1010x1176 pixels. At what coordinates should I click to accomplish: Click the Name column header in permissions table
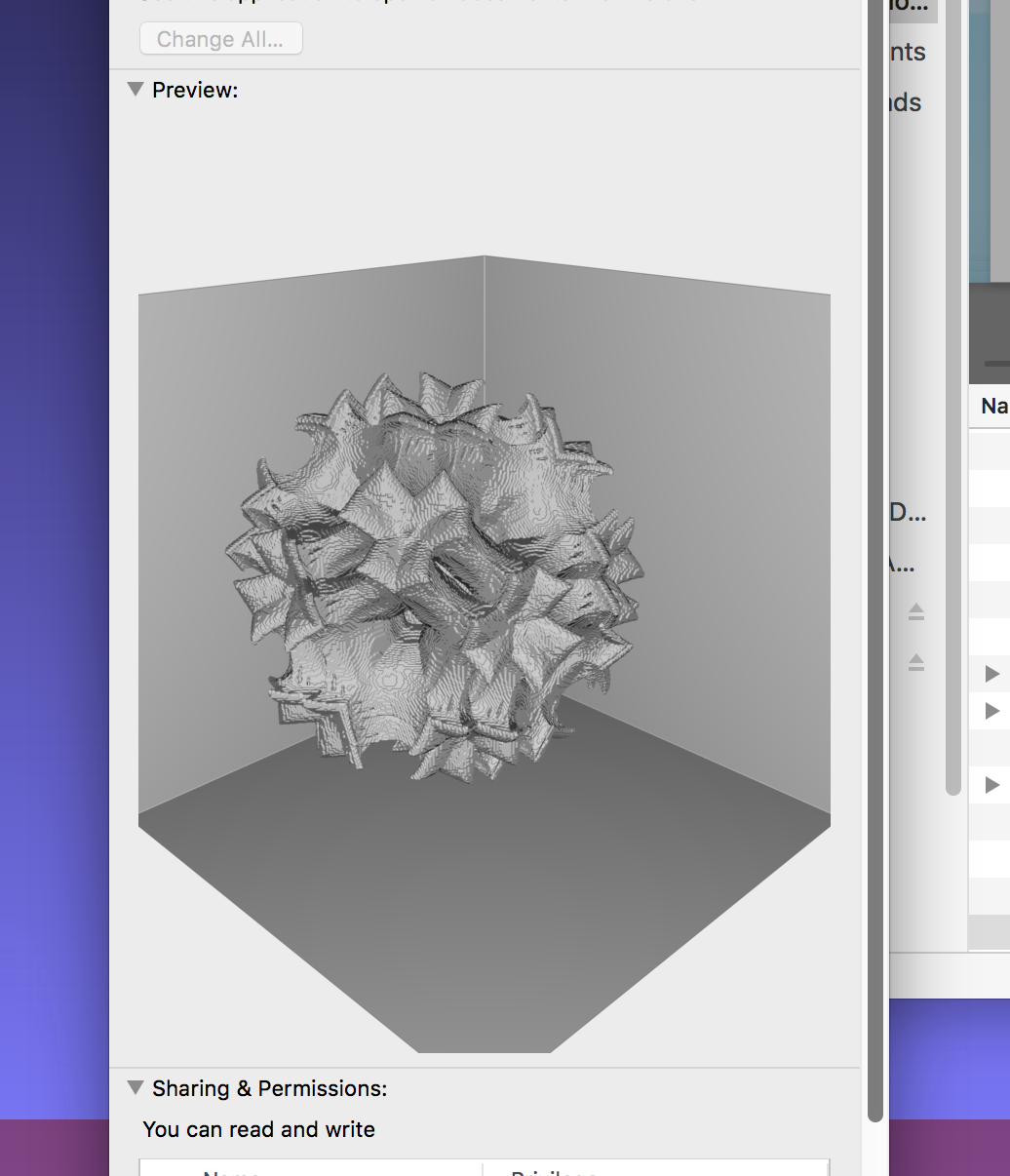click(x=231, y=1172)
